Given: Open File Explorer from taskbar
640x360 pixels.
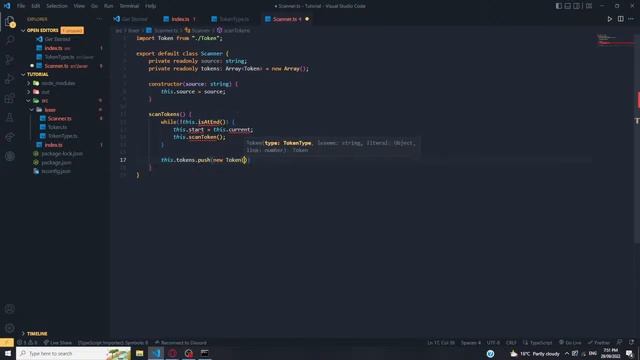Looking at the screenshot, I should click(x=140, y=353).
